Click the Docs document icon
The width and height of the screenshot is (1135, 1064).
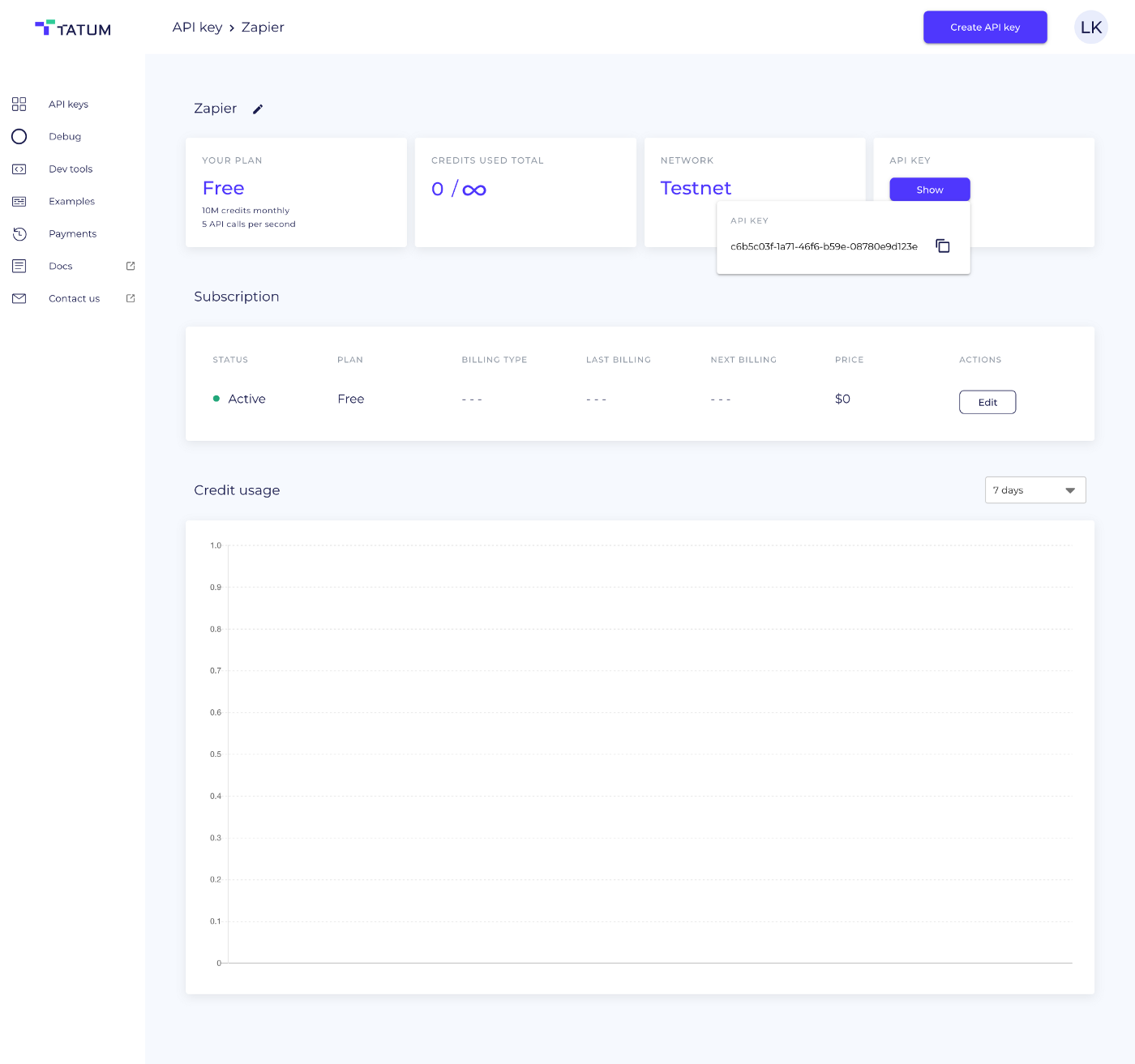(19, 266)
